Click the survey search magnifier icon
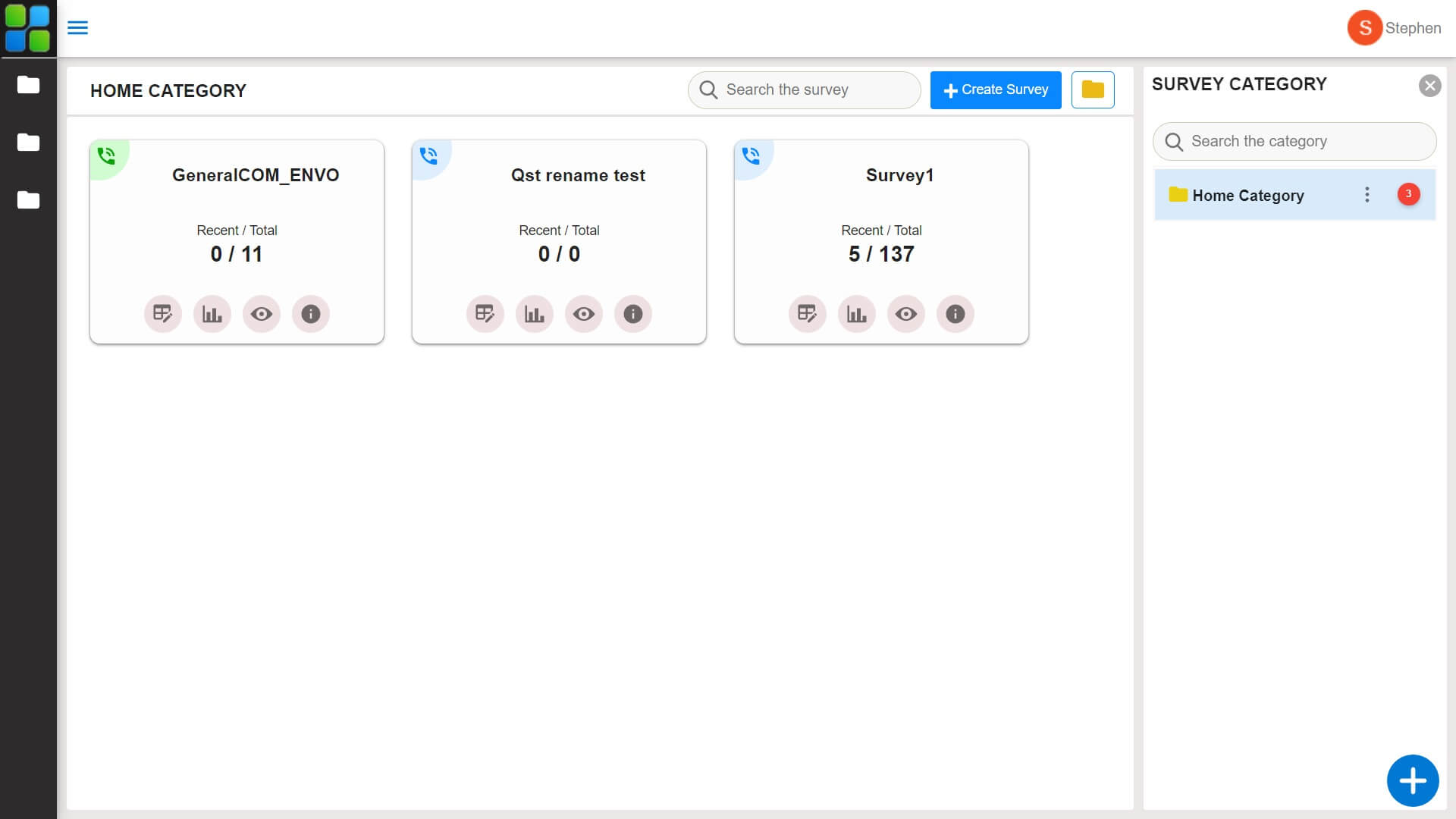 tap(708, 90)
